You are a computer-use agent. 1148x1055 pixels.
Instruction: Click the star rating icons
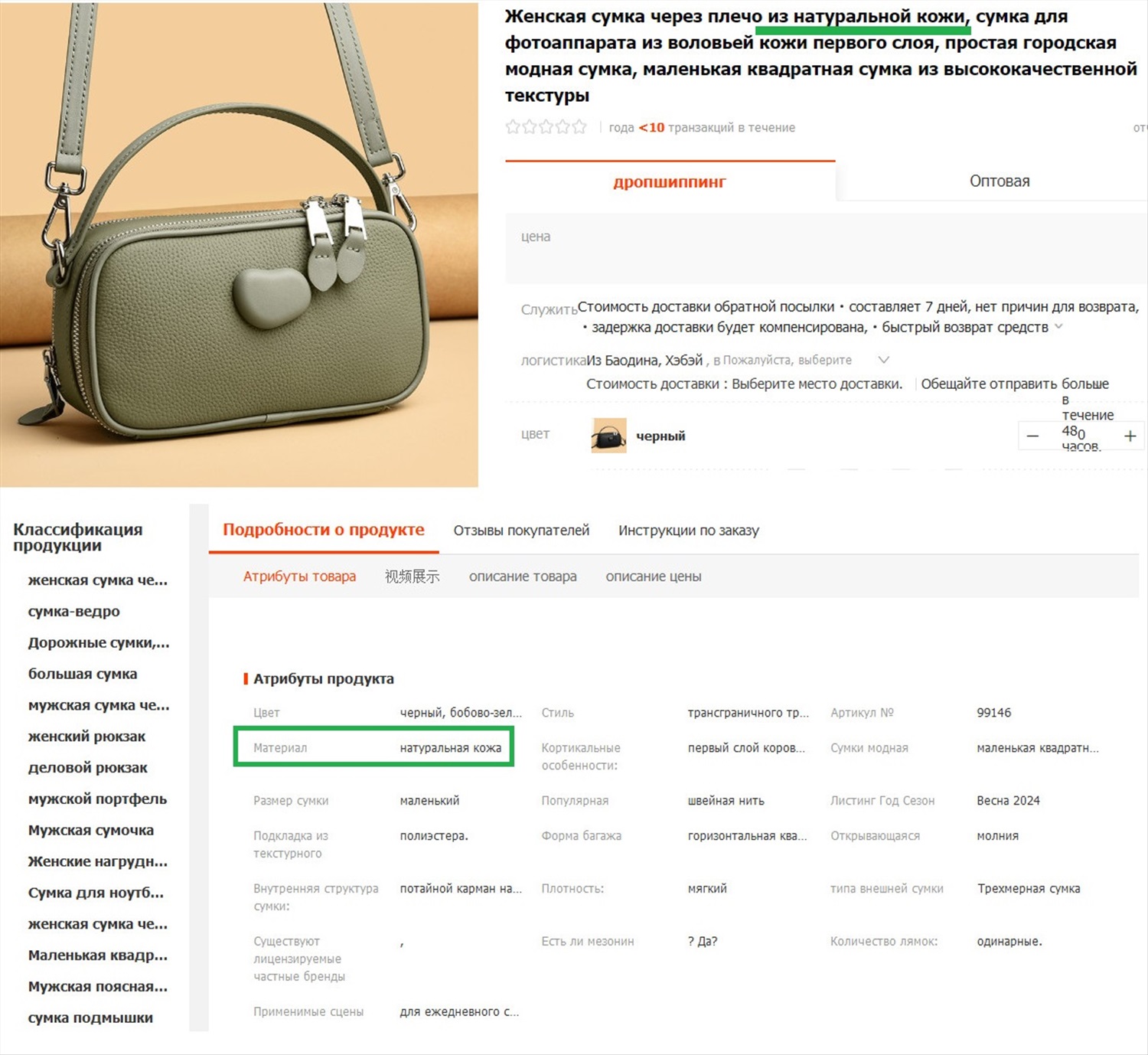coord(546,127)
